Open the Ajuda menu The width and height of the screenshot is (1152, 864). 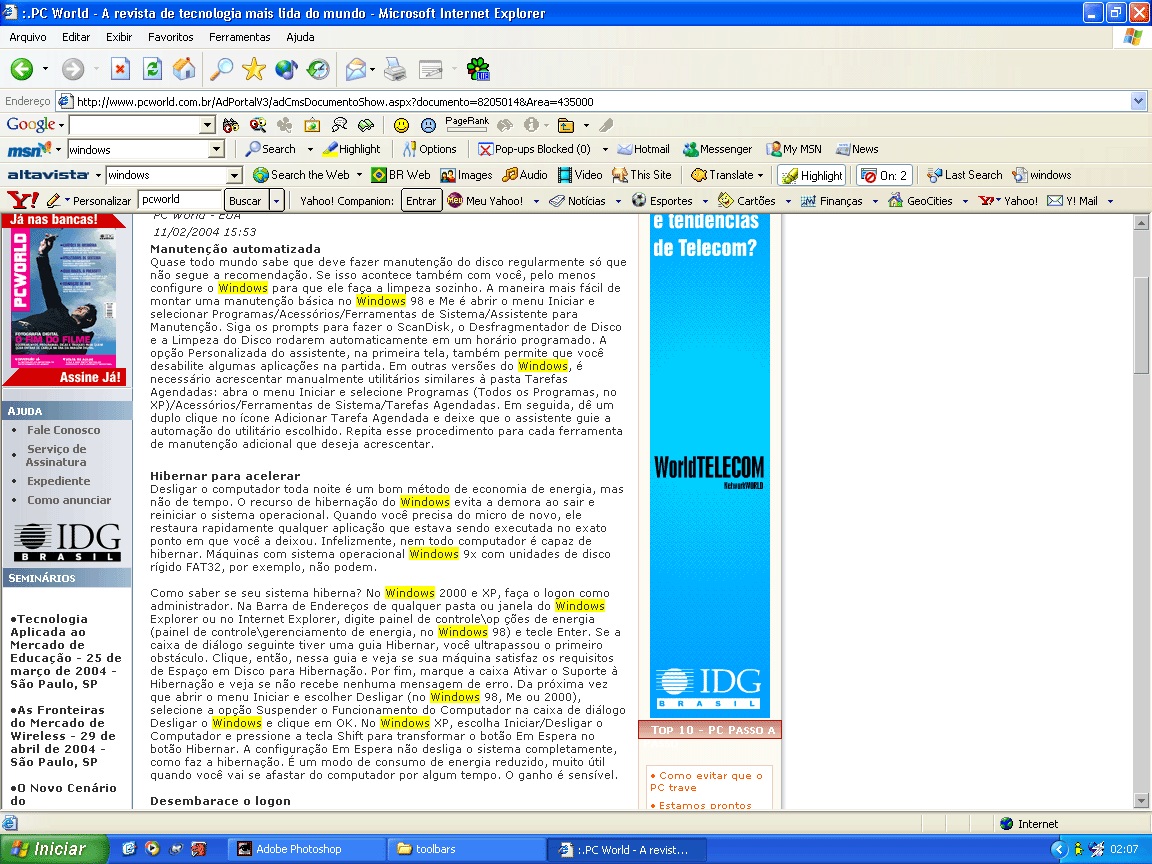click(x=300, y=37)
